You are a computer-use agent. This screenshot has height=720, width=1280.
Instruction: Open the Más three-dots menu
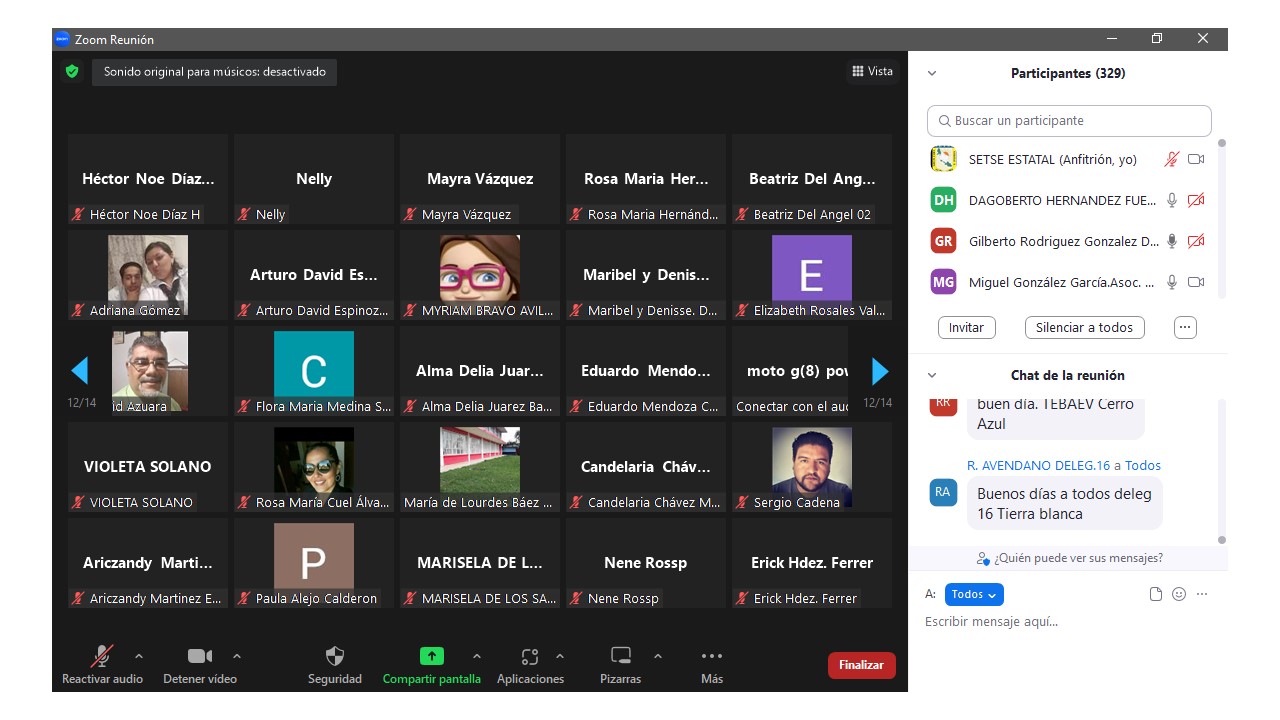[712, 656]
